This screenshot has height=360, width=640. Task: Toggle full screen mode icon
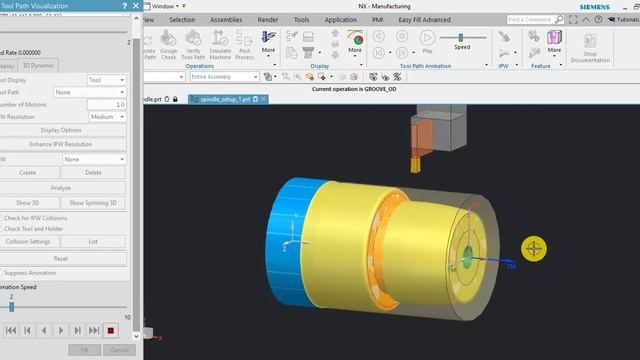pyautogui.click(x=573, y=20)
